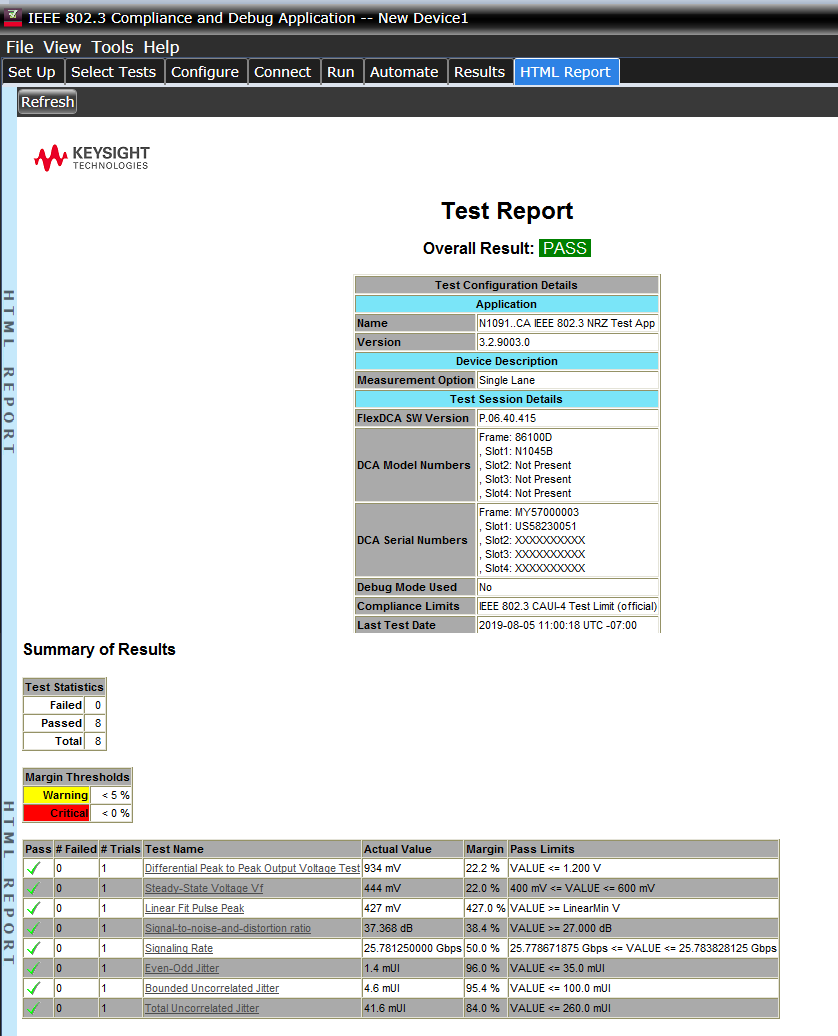This screenshot has width=838, height=1036.
Task: Open the Differential Peak to Peak Output Voltage Test link
Action: coord(251,868)
